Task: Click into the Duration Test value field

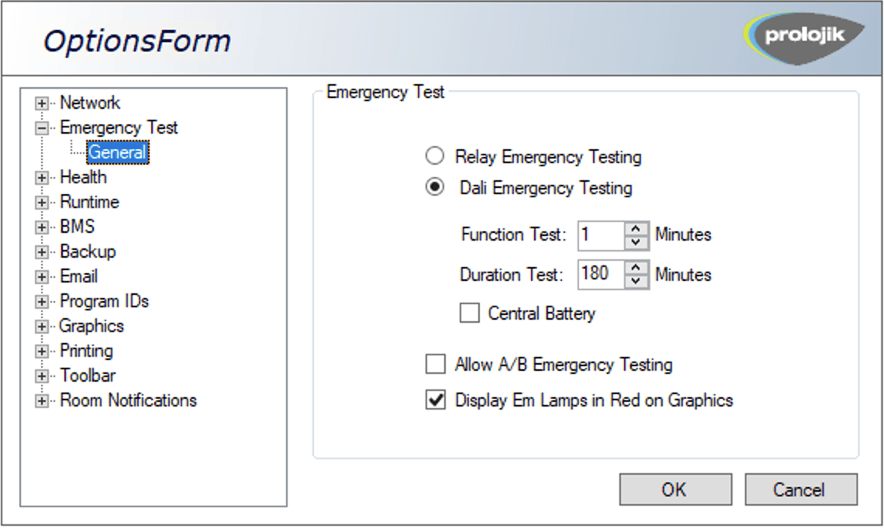Action: [600, 274]
